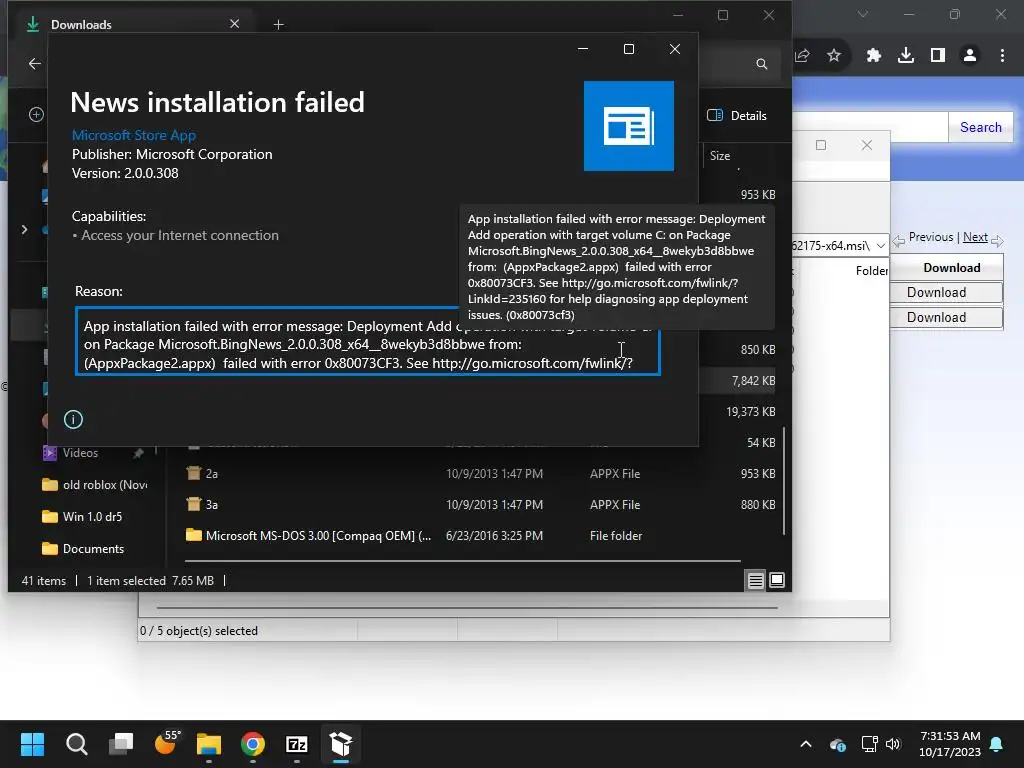The image size is (1024, 768).
Task: Switch to details list view
Action: pyautogui.click(x=756, y=580)
